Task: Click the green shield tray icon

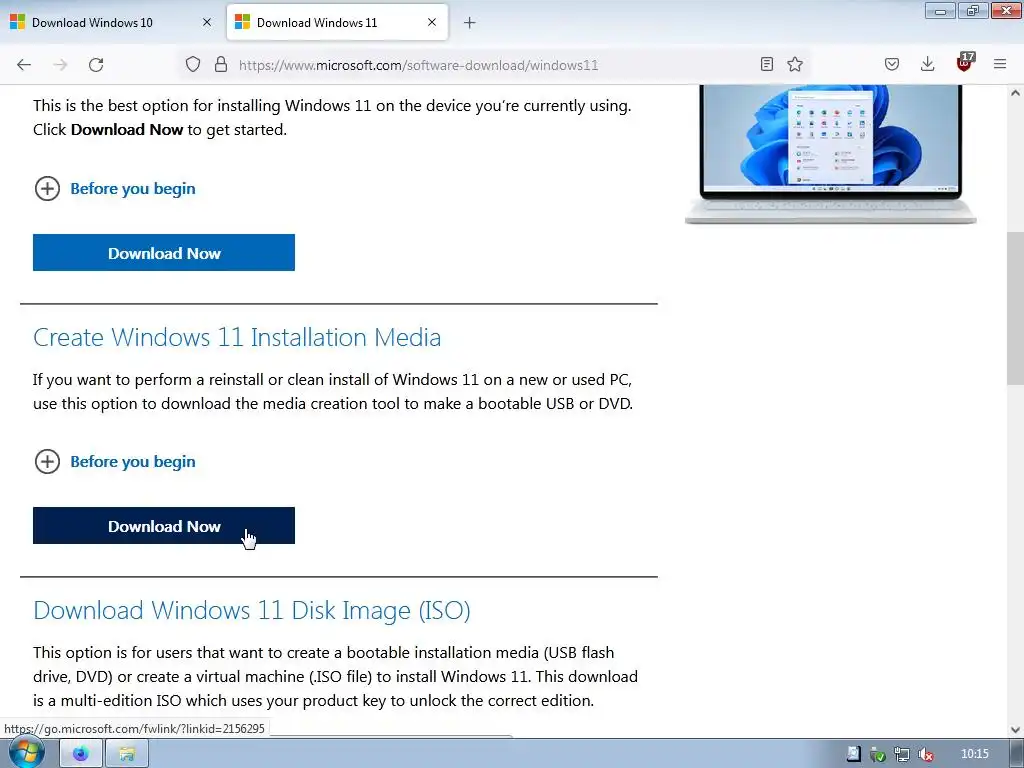Action: (878, 754)
